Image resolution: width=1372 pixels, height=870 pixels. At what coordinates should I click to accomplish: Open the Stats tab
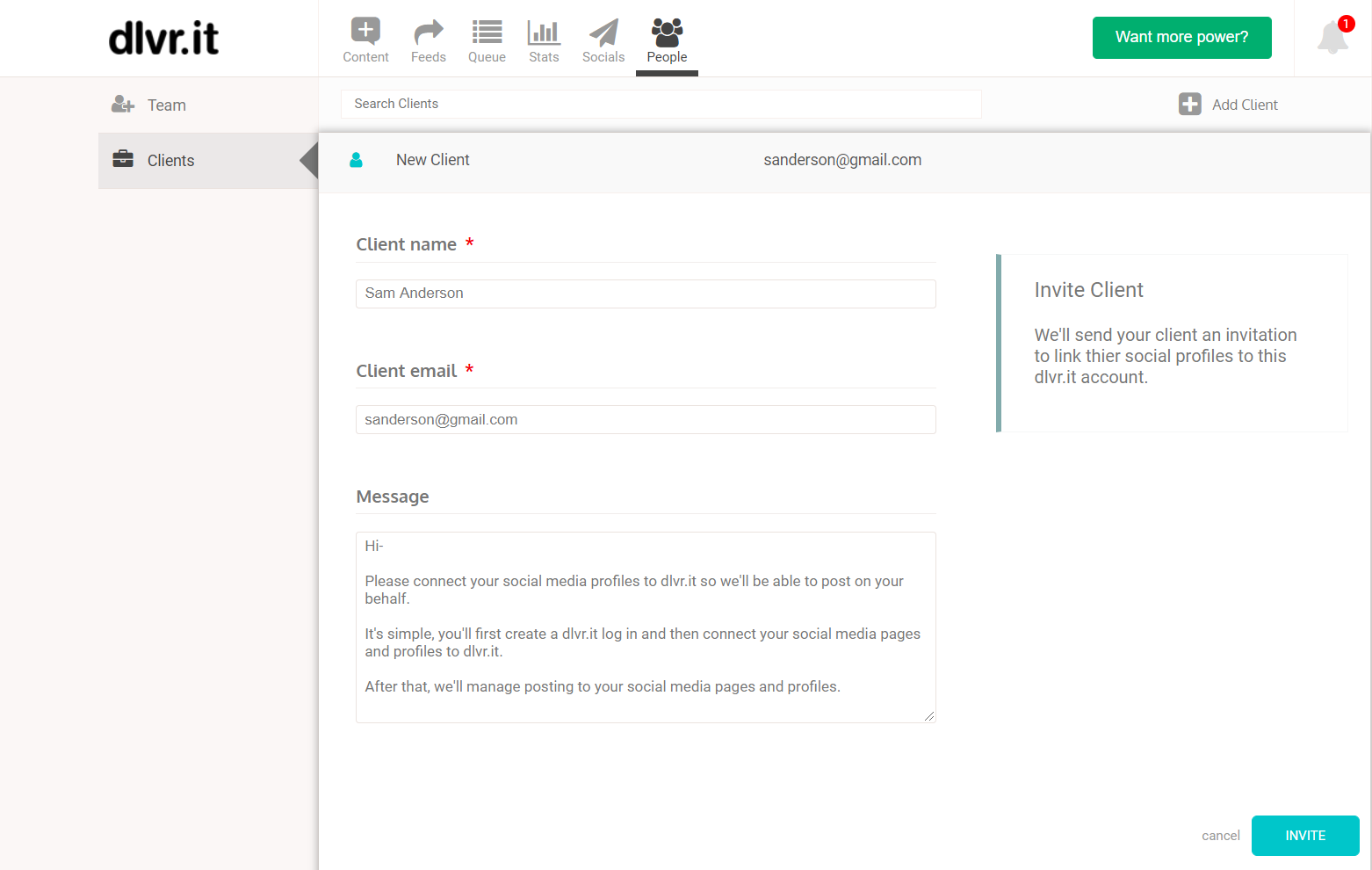click(544, 40)
